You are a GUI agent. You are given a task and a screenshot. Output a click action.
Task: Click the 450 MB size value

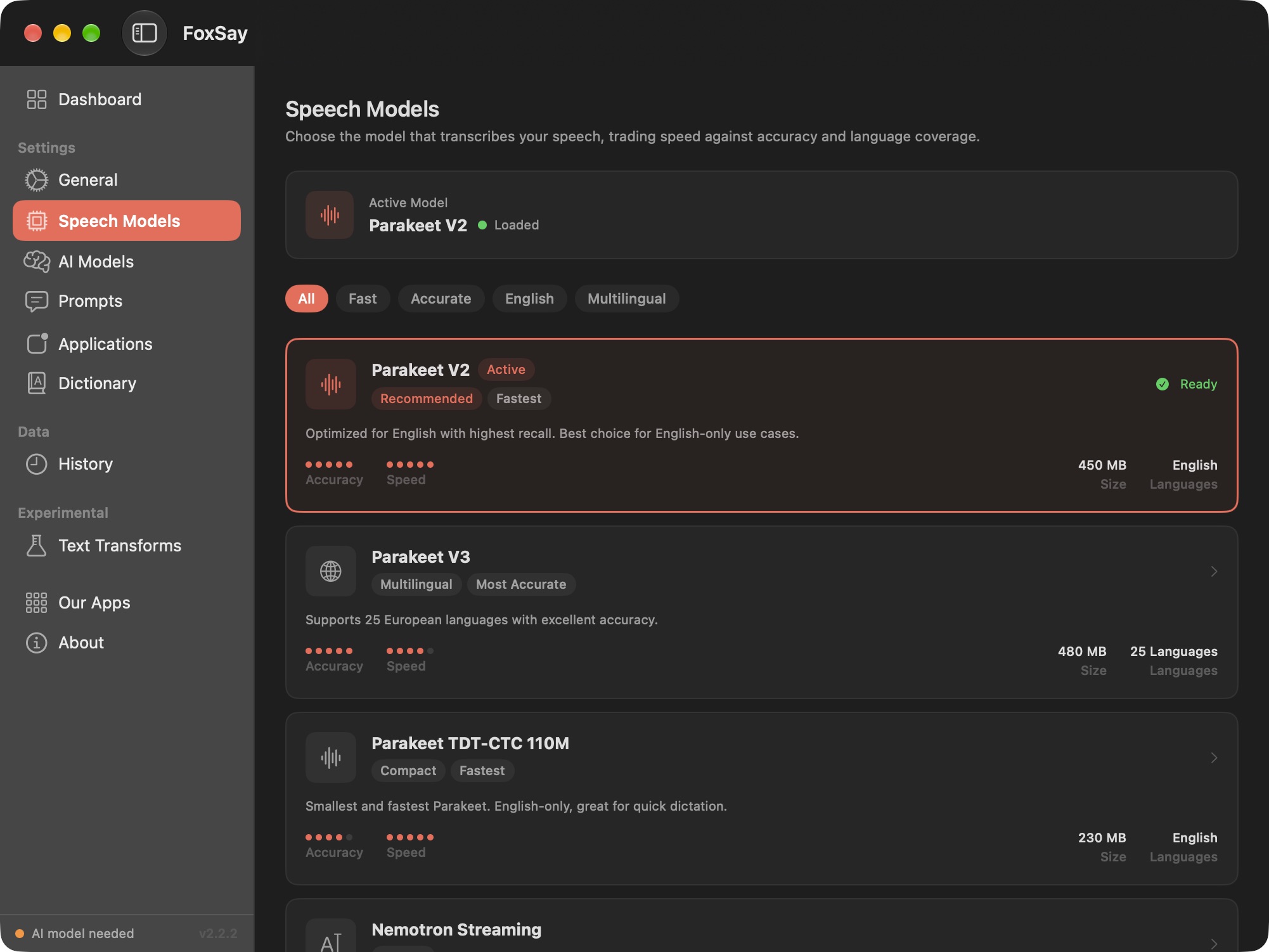[1102, 465]
